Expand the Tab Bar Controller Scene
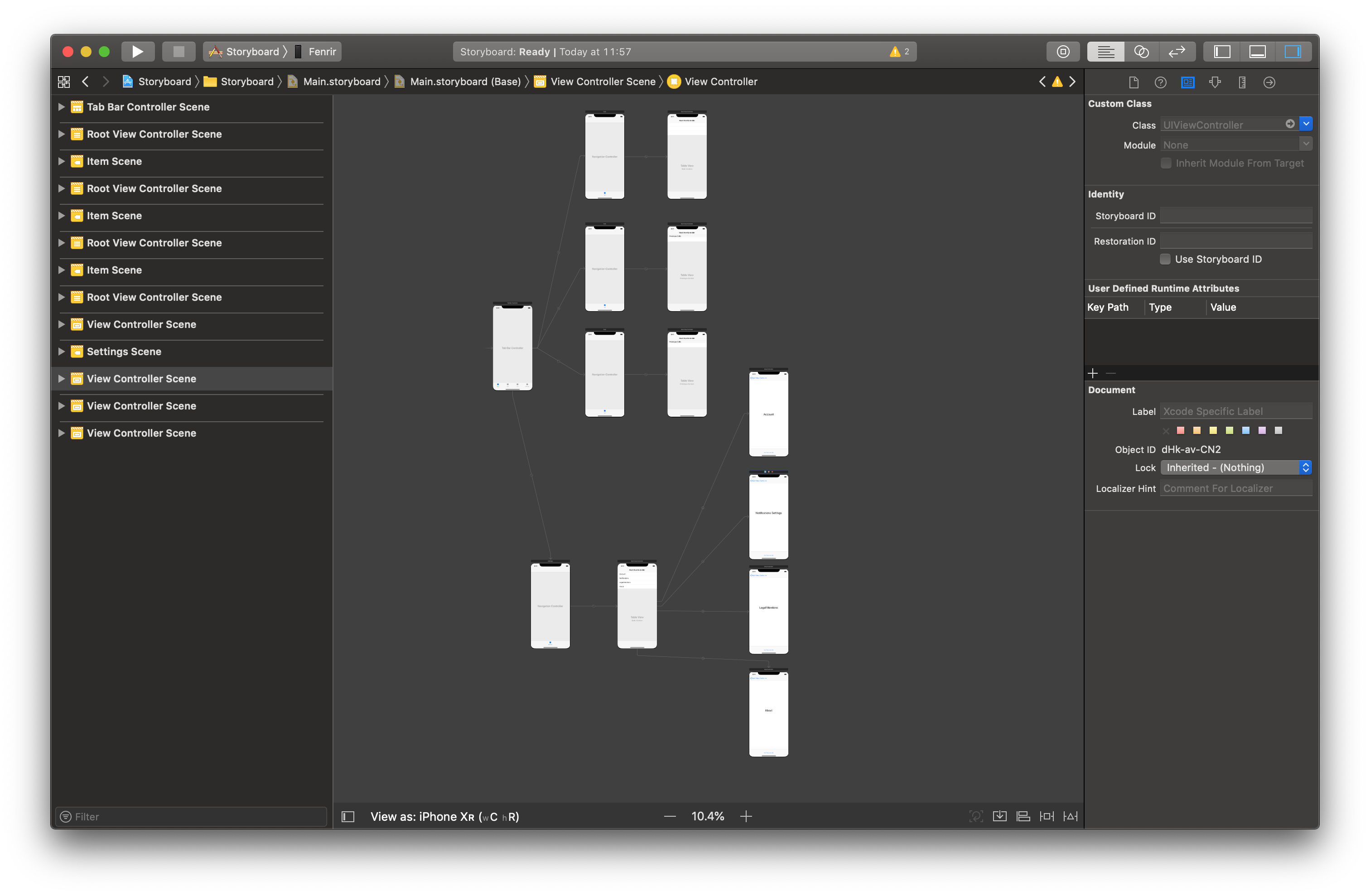Viewport: 1370px width, 896px height. (62, 106)
